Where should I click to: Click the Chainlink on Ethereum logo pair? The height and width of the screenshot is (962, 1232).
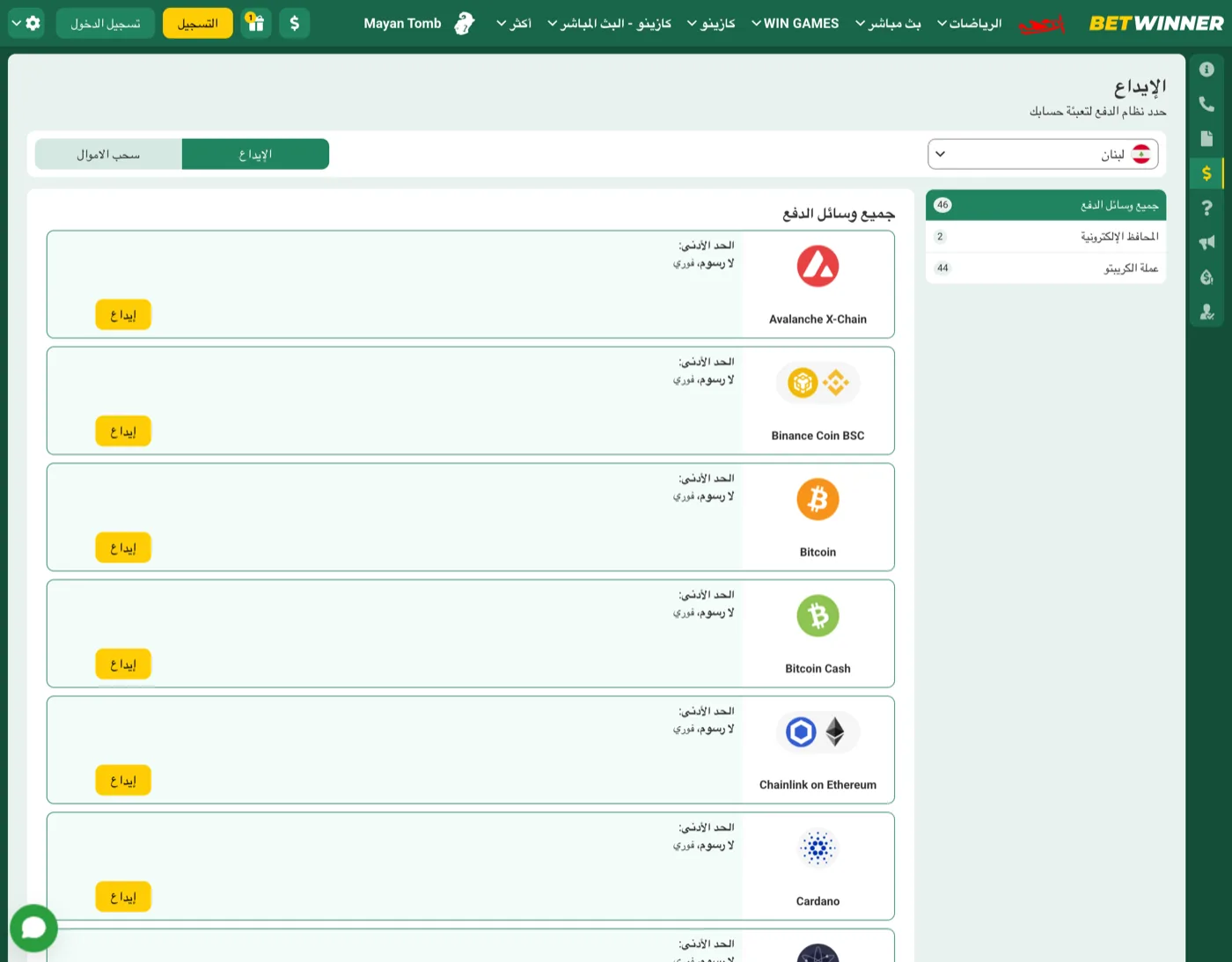coord(818,731)
